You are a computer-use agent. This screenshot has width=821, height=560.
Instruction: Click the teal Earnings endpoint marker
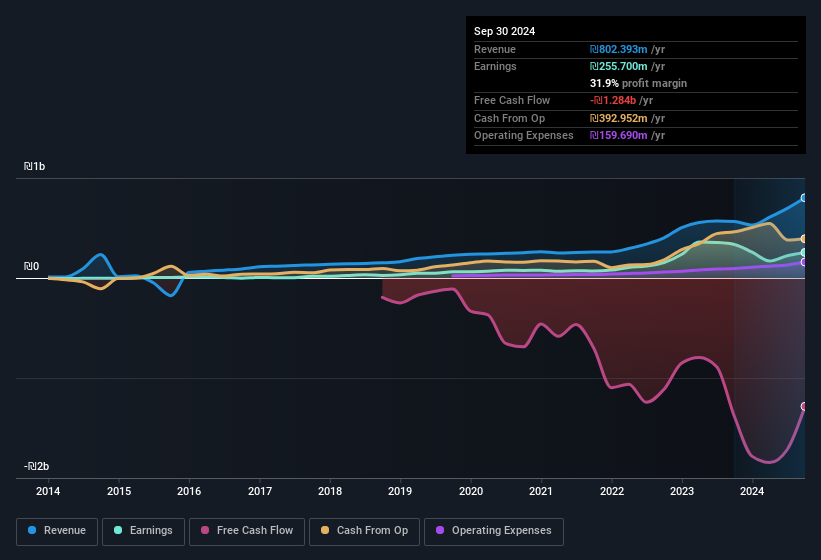point(804,252)
